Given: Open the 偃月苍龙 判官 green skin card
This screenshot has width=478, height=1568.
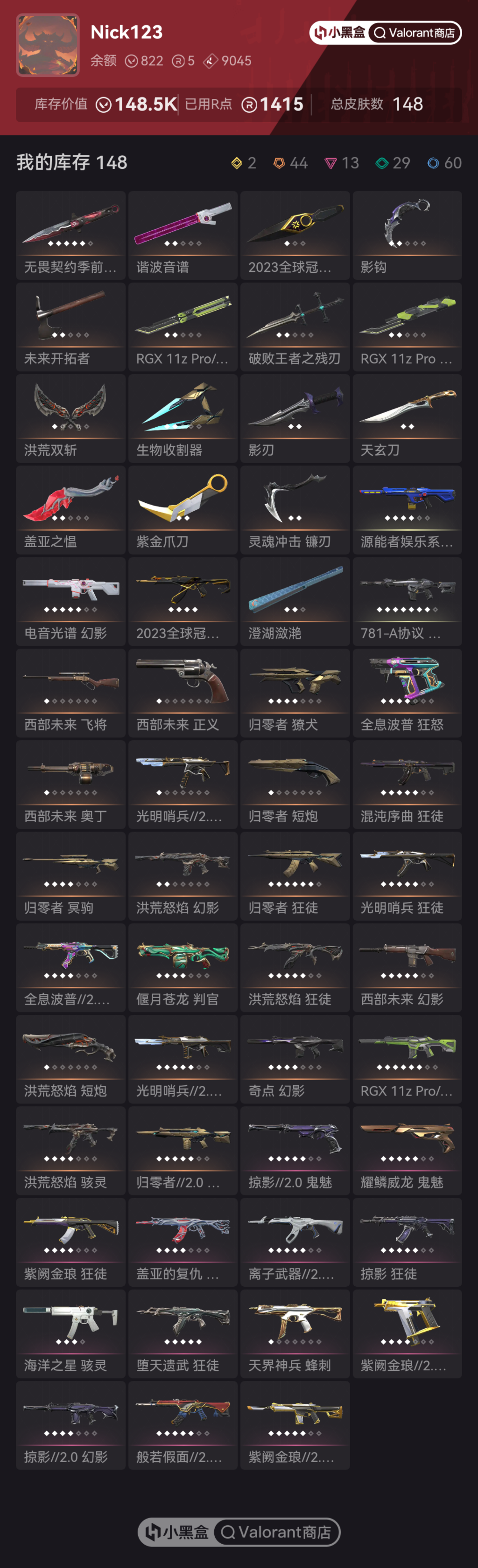Looking at the screenshot, I should pos(183,967).
